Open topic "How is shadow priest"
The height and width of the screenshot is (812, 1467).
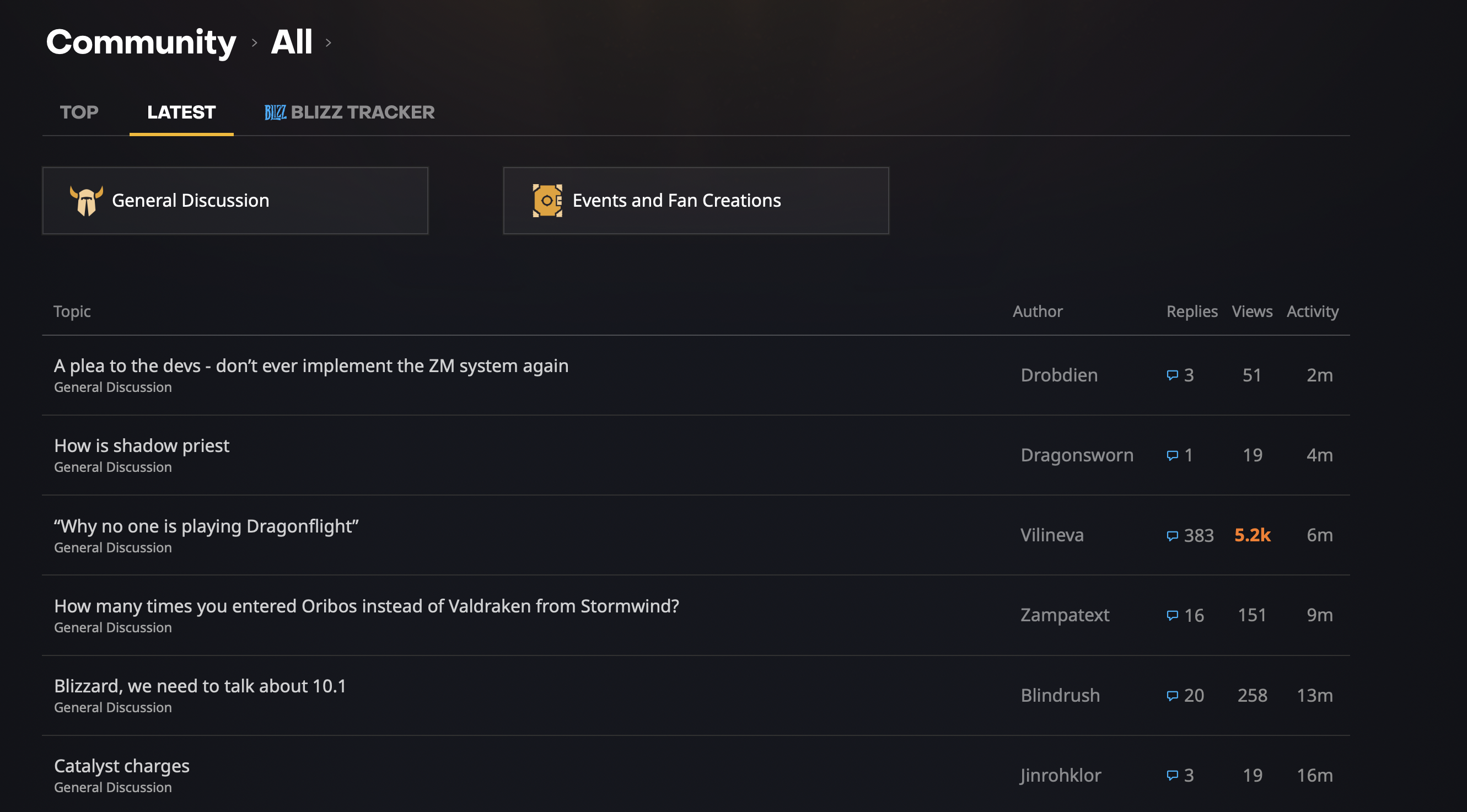142,446
